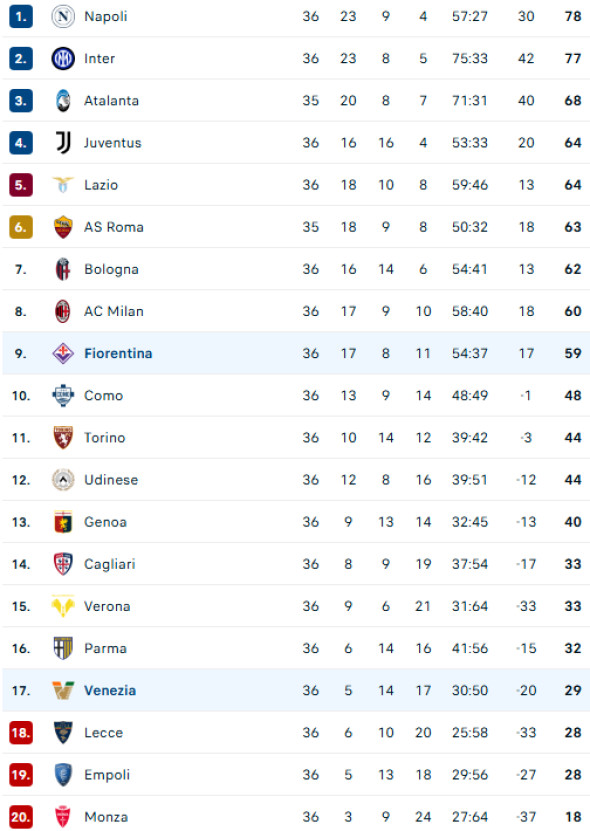Click the AC Milan badge icon
Viewport: 590px width, 831px height.
point(63,311)
